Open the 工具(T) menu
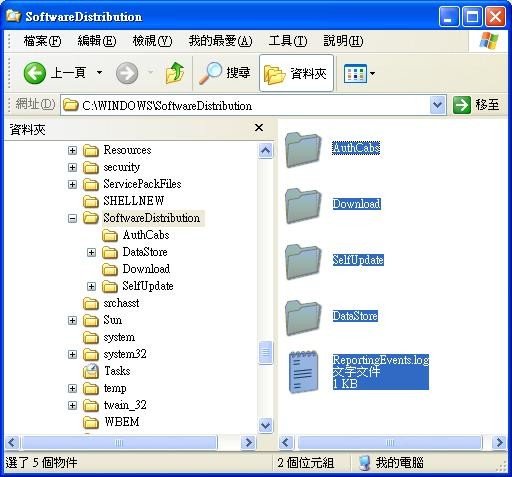Screen dimensions: 512x477 [288, 41]
